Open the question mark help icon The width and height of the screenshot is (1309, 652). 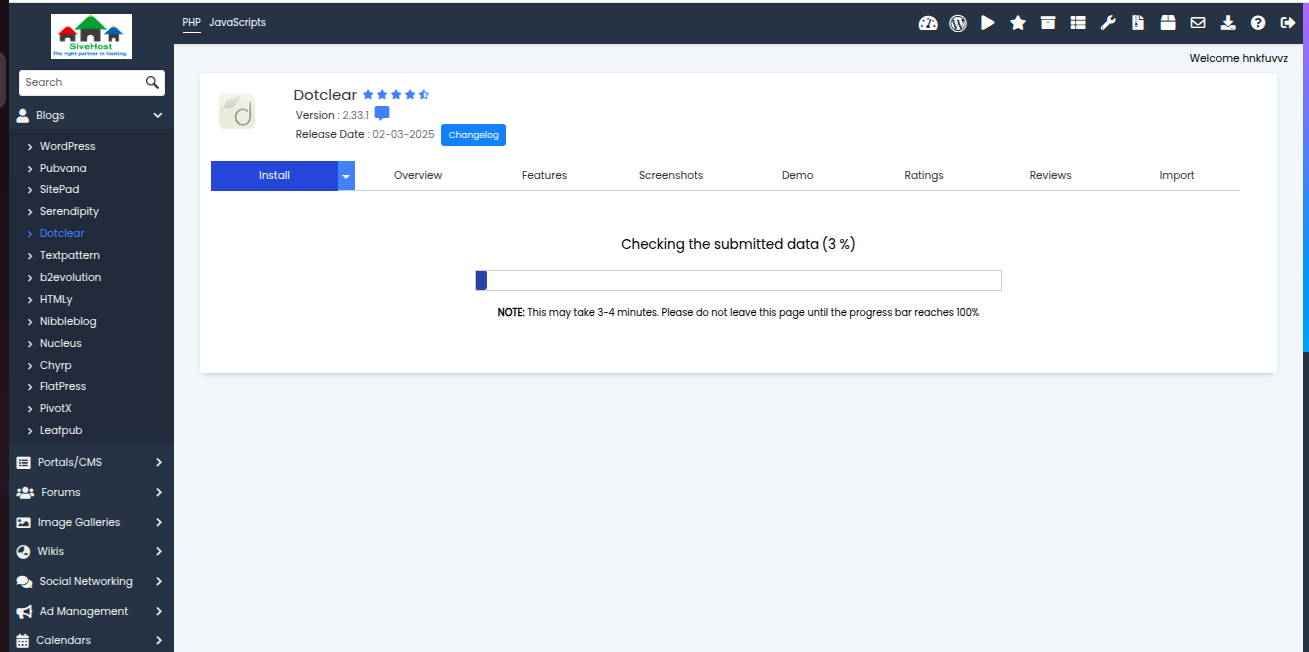tap(1258, 23)
